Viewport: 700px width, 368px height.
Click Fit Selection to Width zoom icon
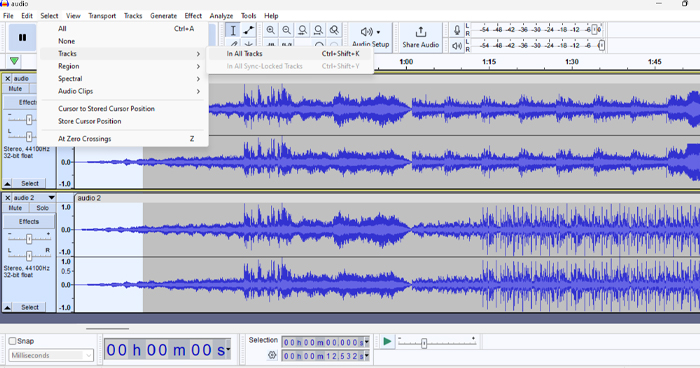coord(303,30)
